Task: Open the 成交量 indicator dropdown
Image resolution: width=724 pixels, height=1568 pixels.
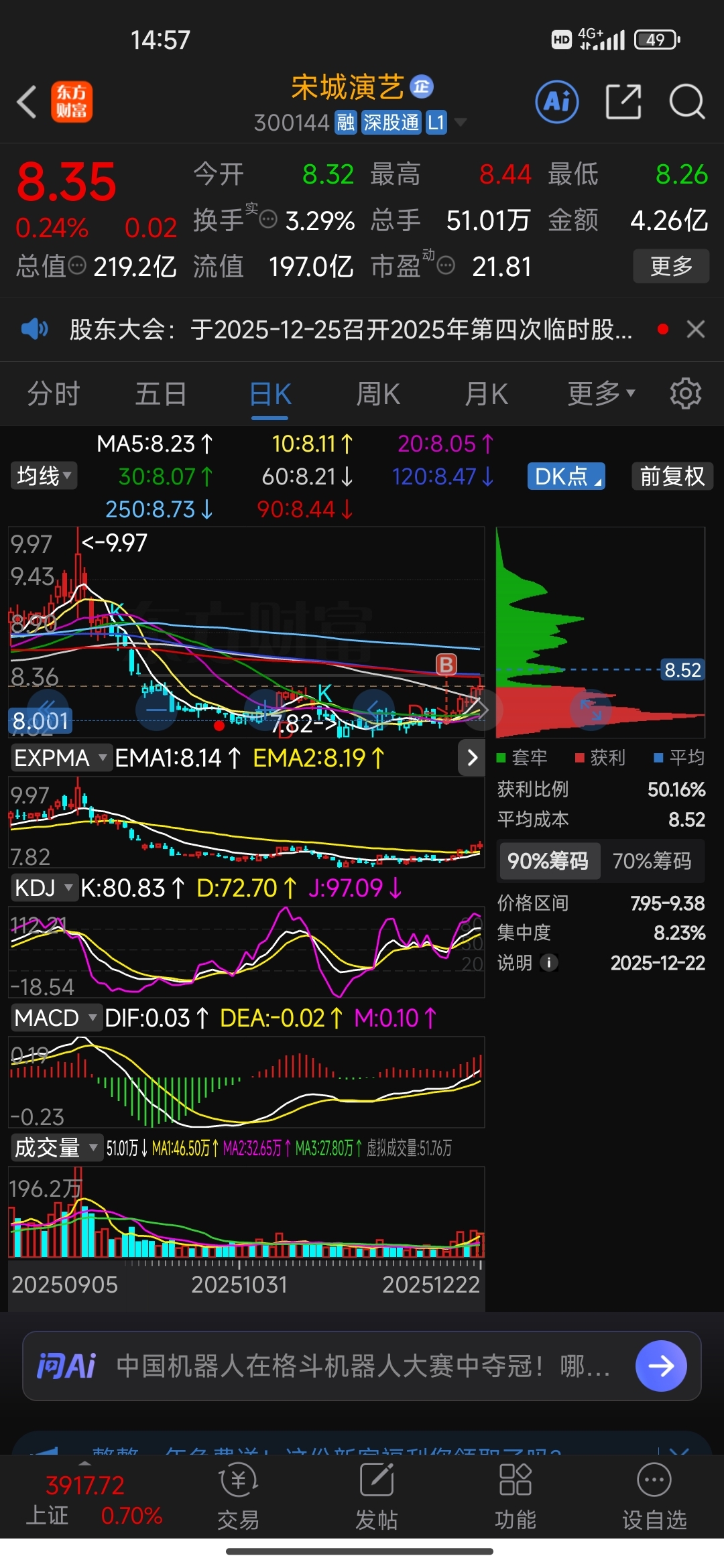Action: pos(56,1148)
